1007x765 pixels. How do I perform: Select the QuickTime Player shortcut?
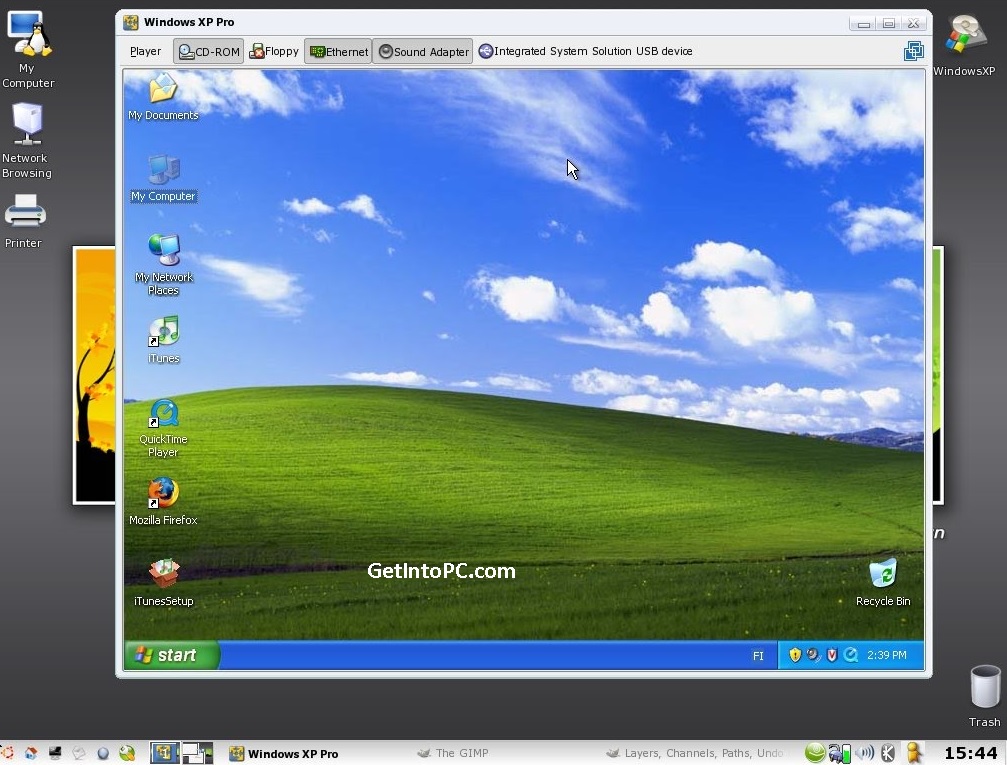(x=163, y=428)
